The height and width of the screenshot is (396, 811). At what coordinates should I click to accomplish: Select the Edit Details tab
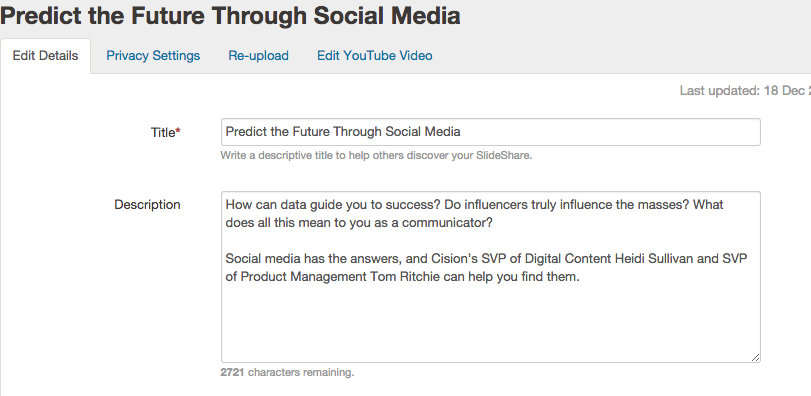[46, 56]
